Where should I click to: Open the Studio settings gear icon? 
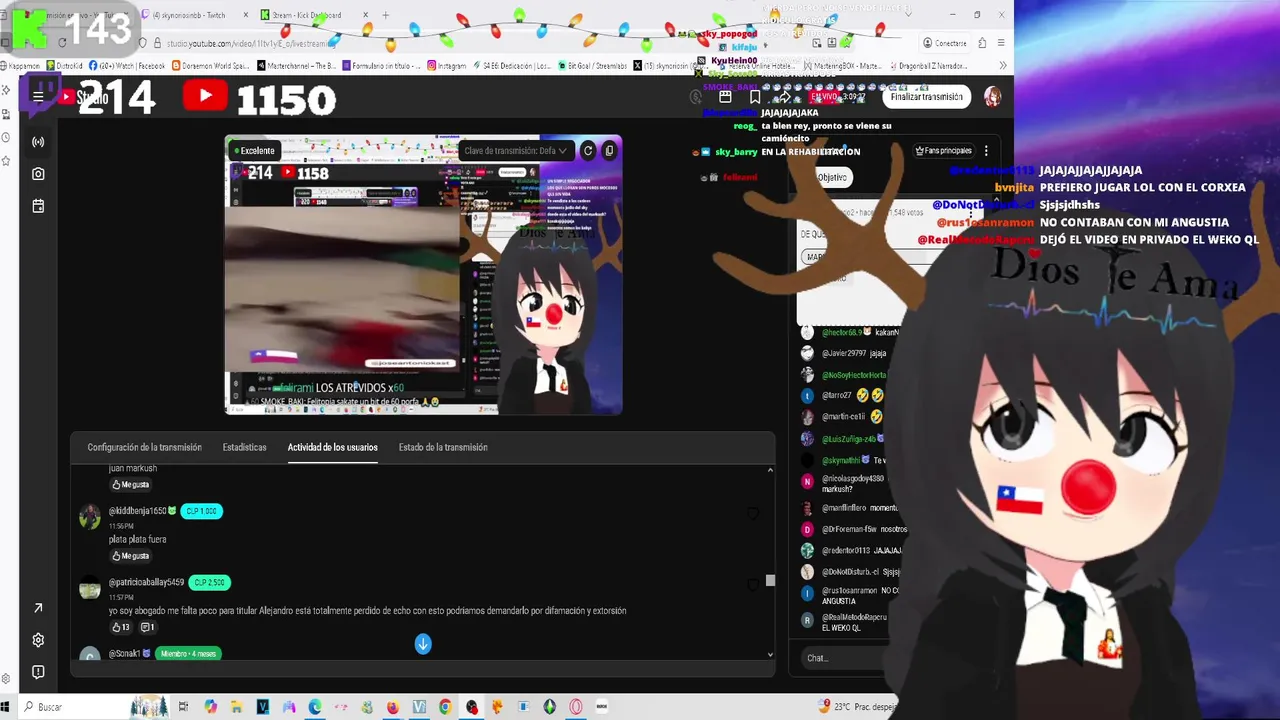pos(38,640)
